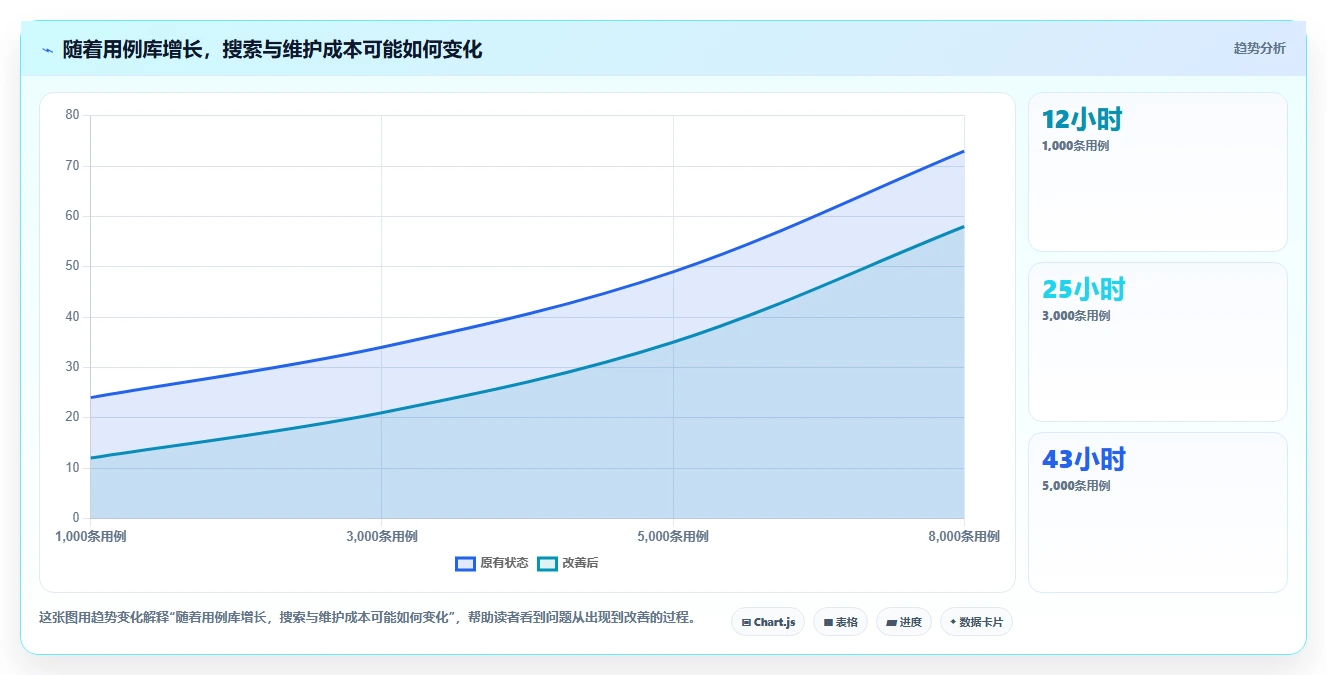Click the 70 y-axis value
This screenshot has width=1327, height=675.
click(72, 166)
